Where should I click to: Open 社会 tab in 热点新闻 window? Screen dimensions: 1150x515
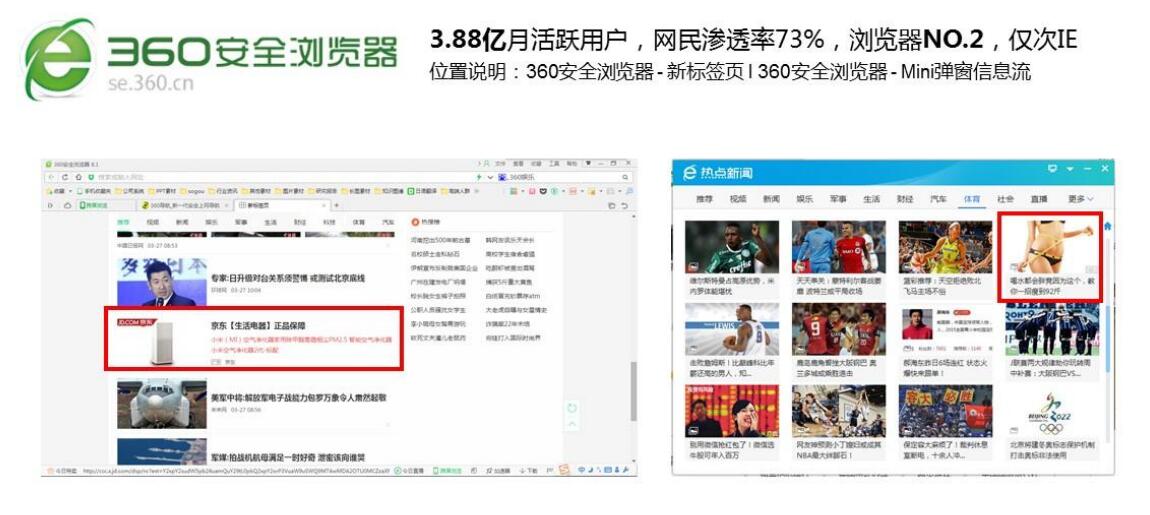(1006, 199)
